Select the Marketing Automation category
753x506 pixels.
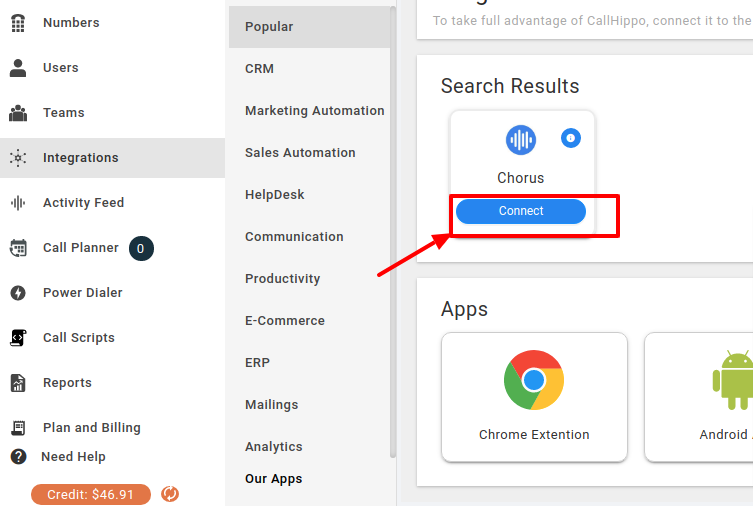tap(315, 111)
